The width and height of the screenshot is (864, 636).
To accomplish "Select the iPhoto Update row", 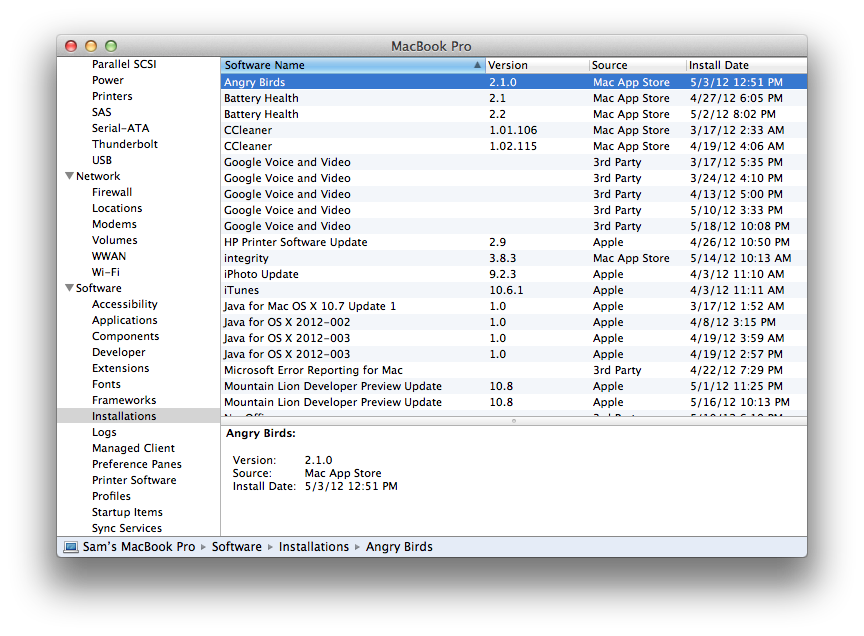I will 514,273.
